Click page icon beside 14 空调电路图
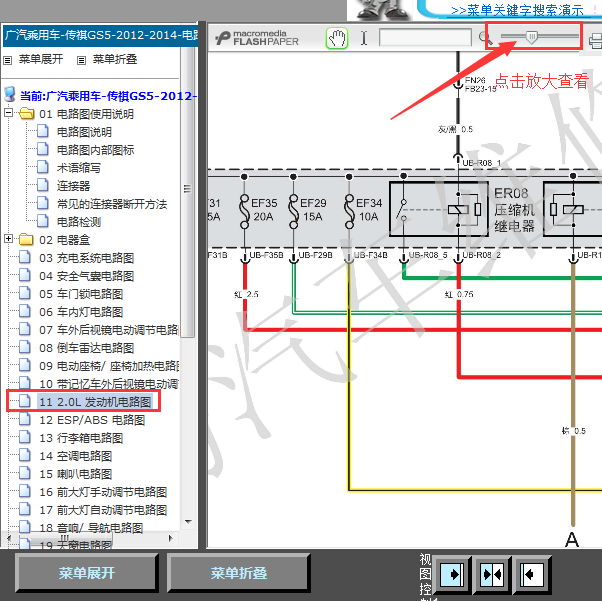The width and height of the screenshot is (602, 602). coord(25,455)
